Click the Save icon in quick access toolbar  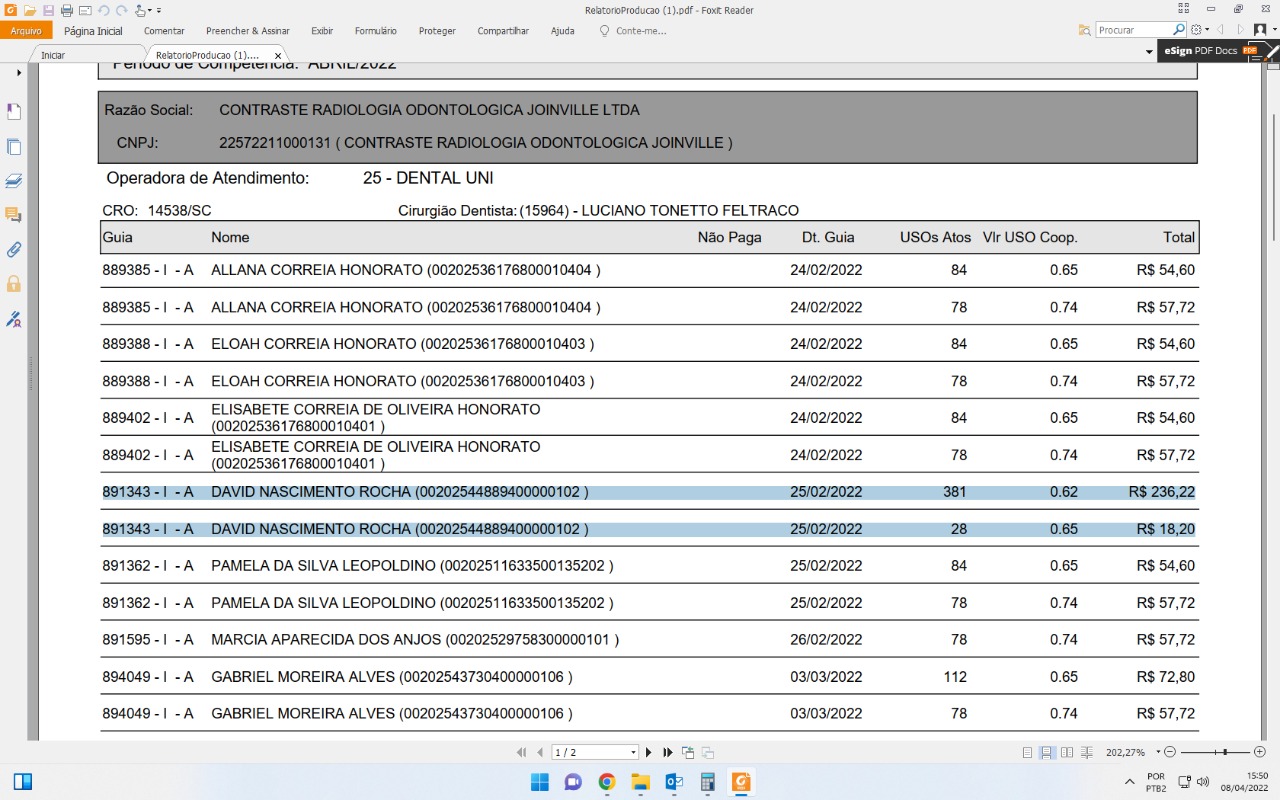pos(48,10)
